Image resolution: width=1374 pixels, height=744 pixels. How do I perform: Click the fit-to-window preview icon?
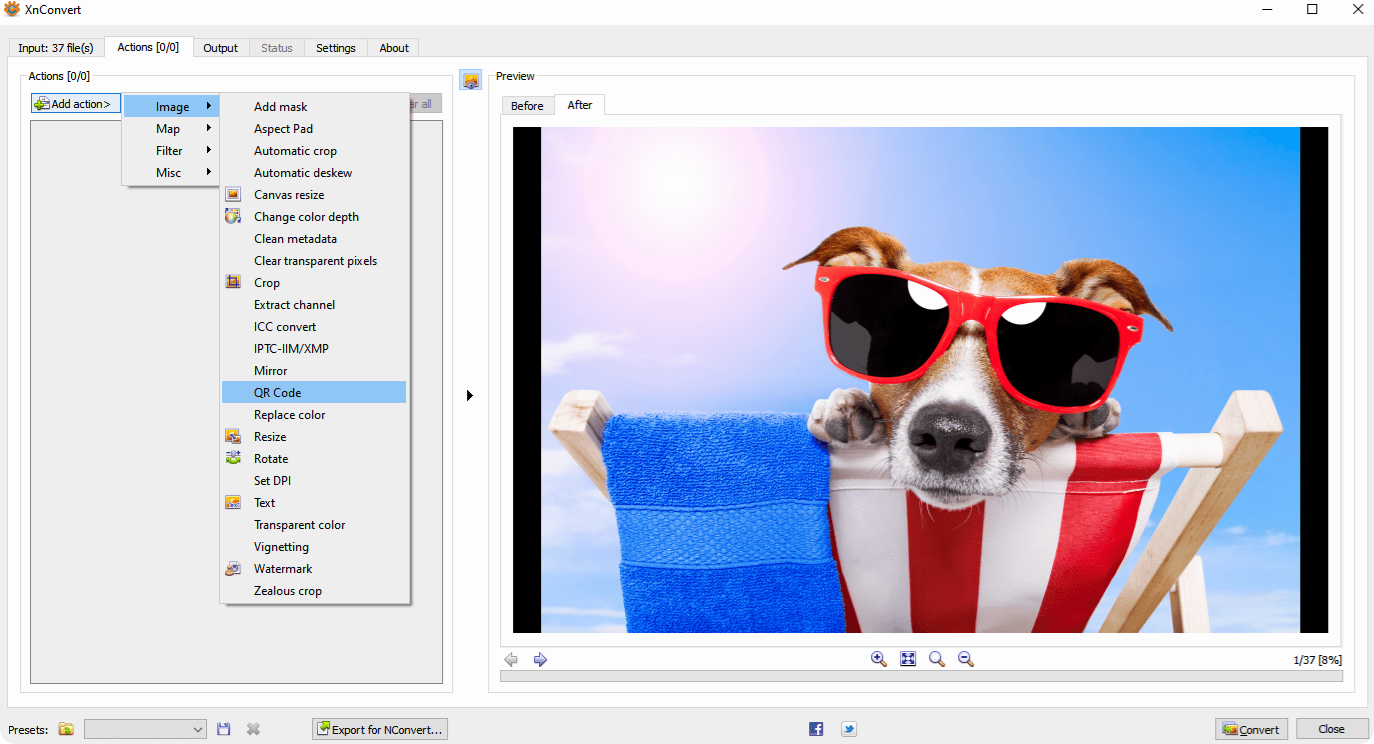point(908,659)
